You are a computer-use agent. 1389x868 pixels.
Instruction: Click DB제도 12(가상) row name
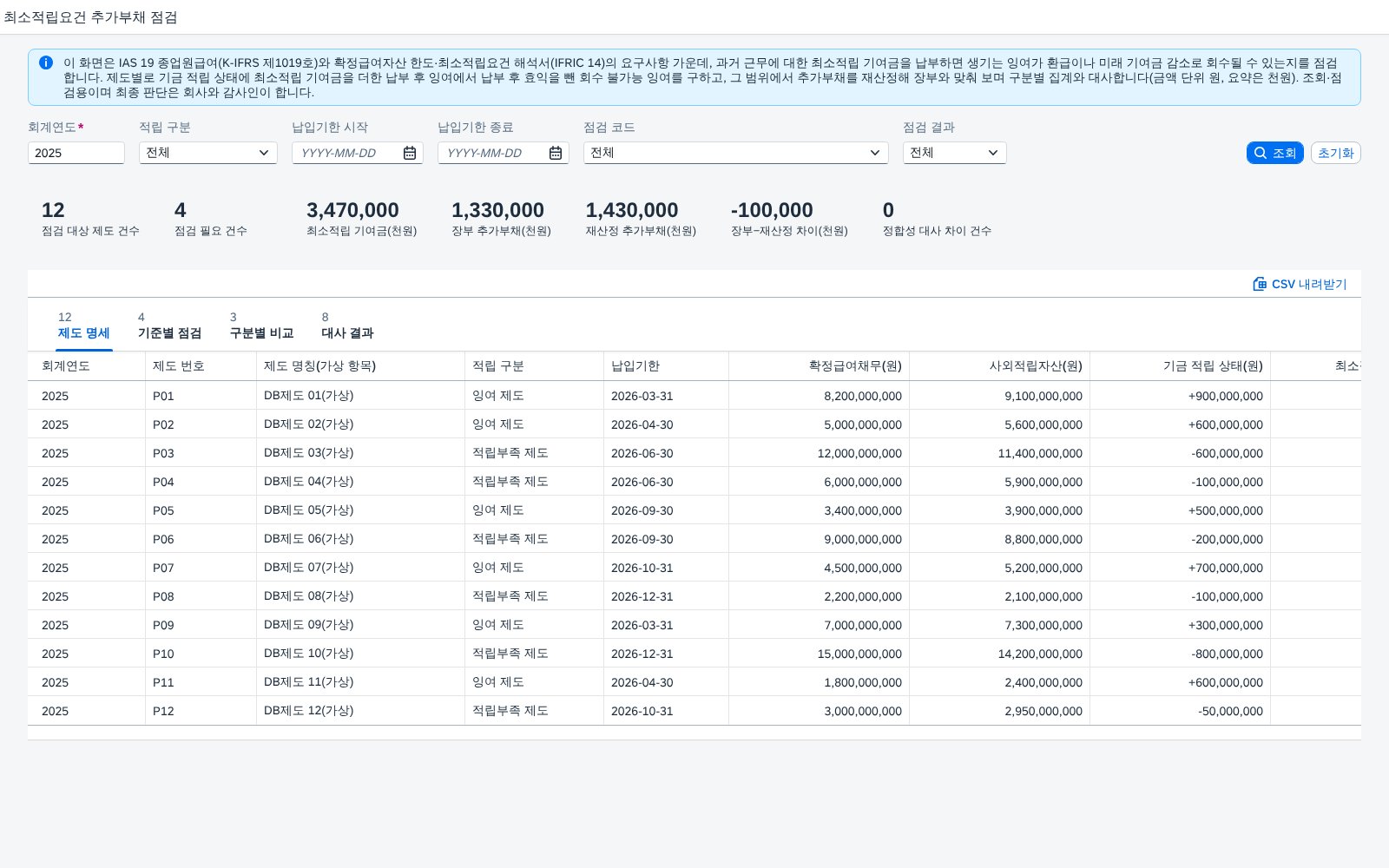tap(308, 711)
